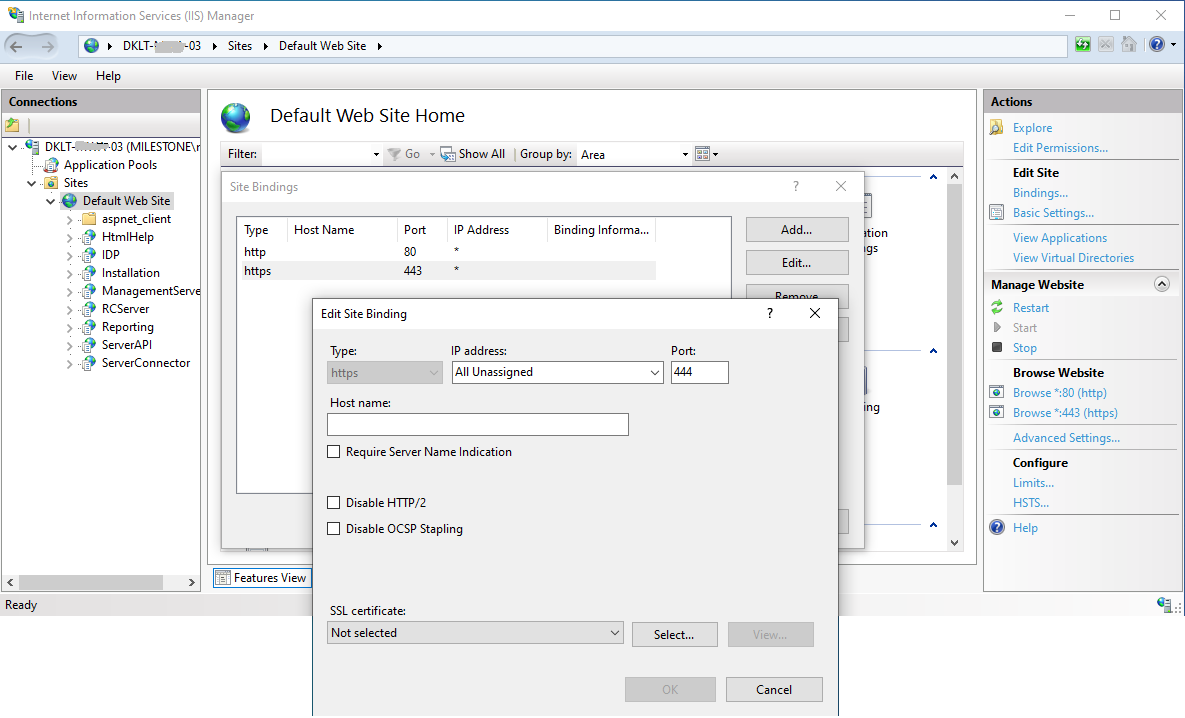Screen dimensions: 1185x718
Task: Select the http port 80 binding row
Action: click(449, 252)
